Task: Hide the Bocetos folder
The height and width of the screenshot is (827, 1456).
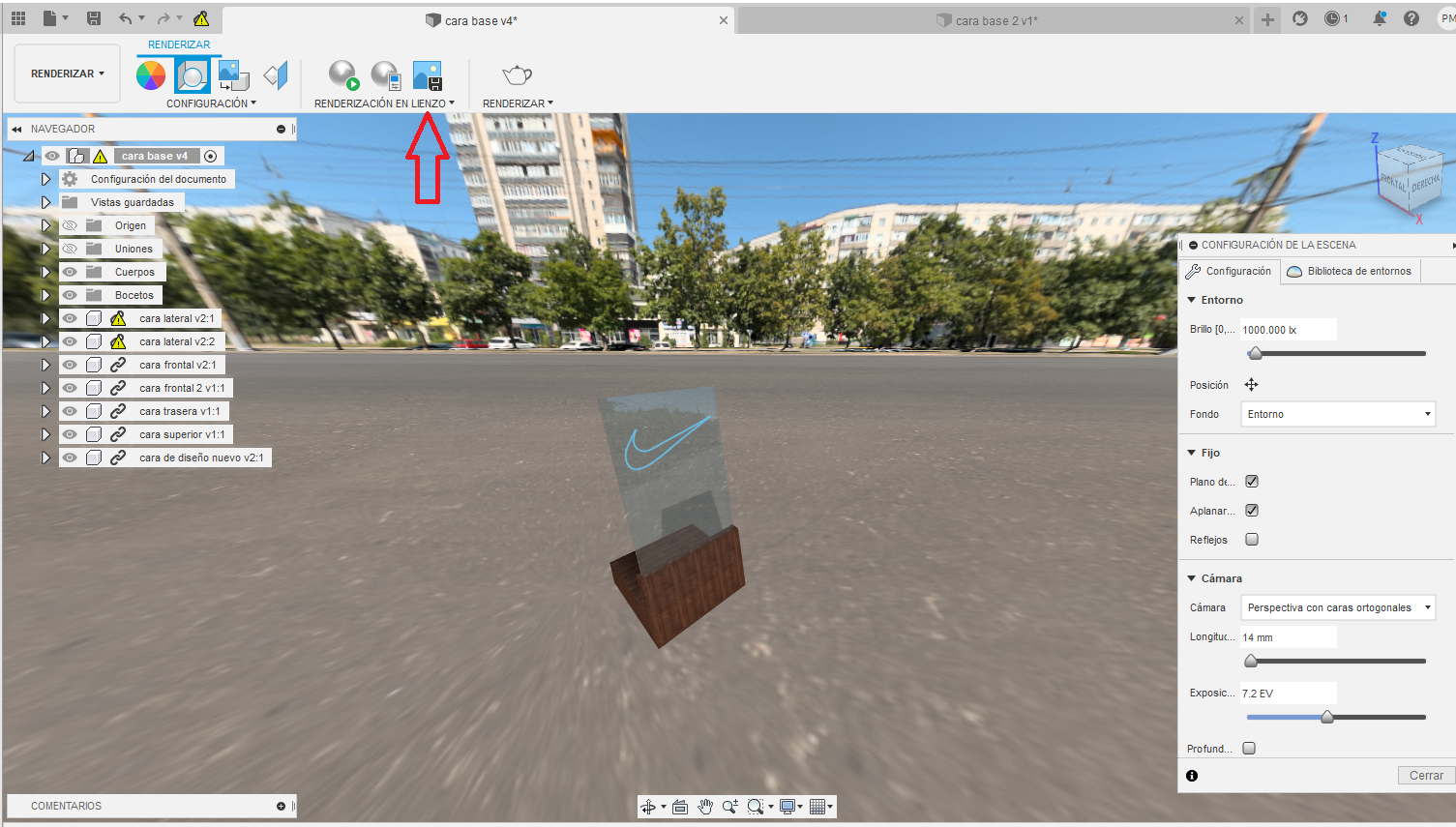Action: pos(70,295)
